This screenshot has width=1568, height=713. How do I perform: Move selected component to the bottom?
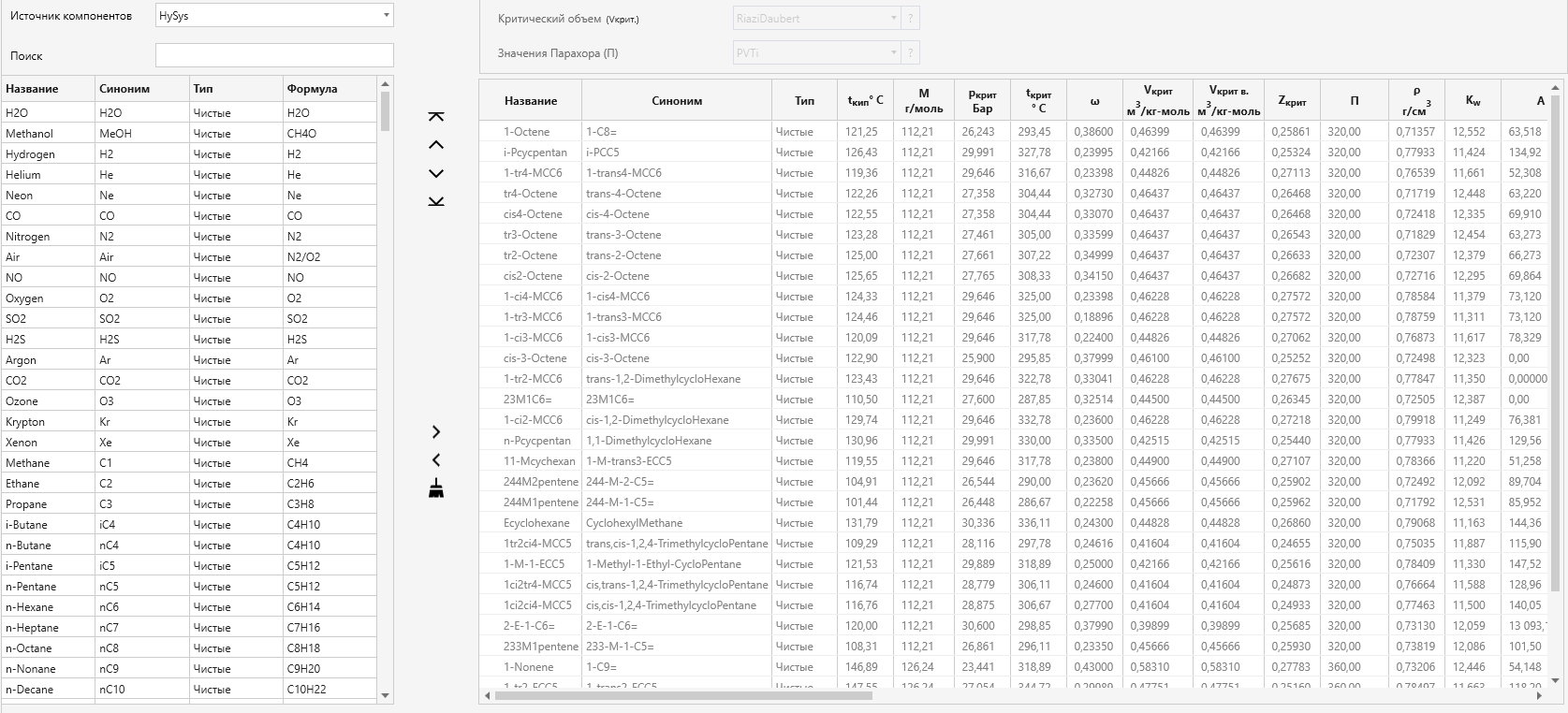tap(436, 201)
